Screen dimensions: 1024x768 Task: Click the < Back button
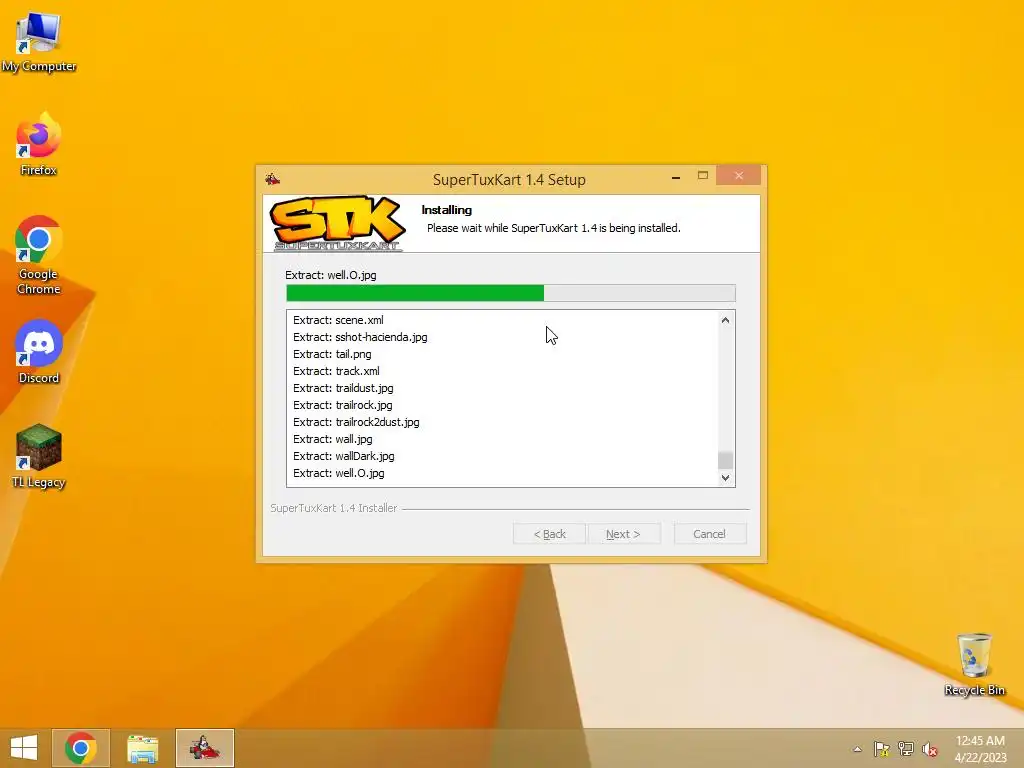549,534
